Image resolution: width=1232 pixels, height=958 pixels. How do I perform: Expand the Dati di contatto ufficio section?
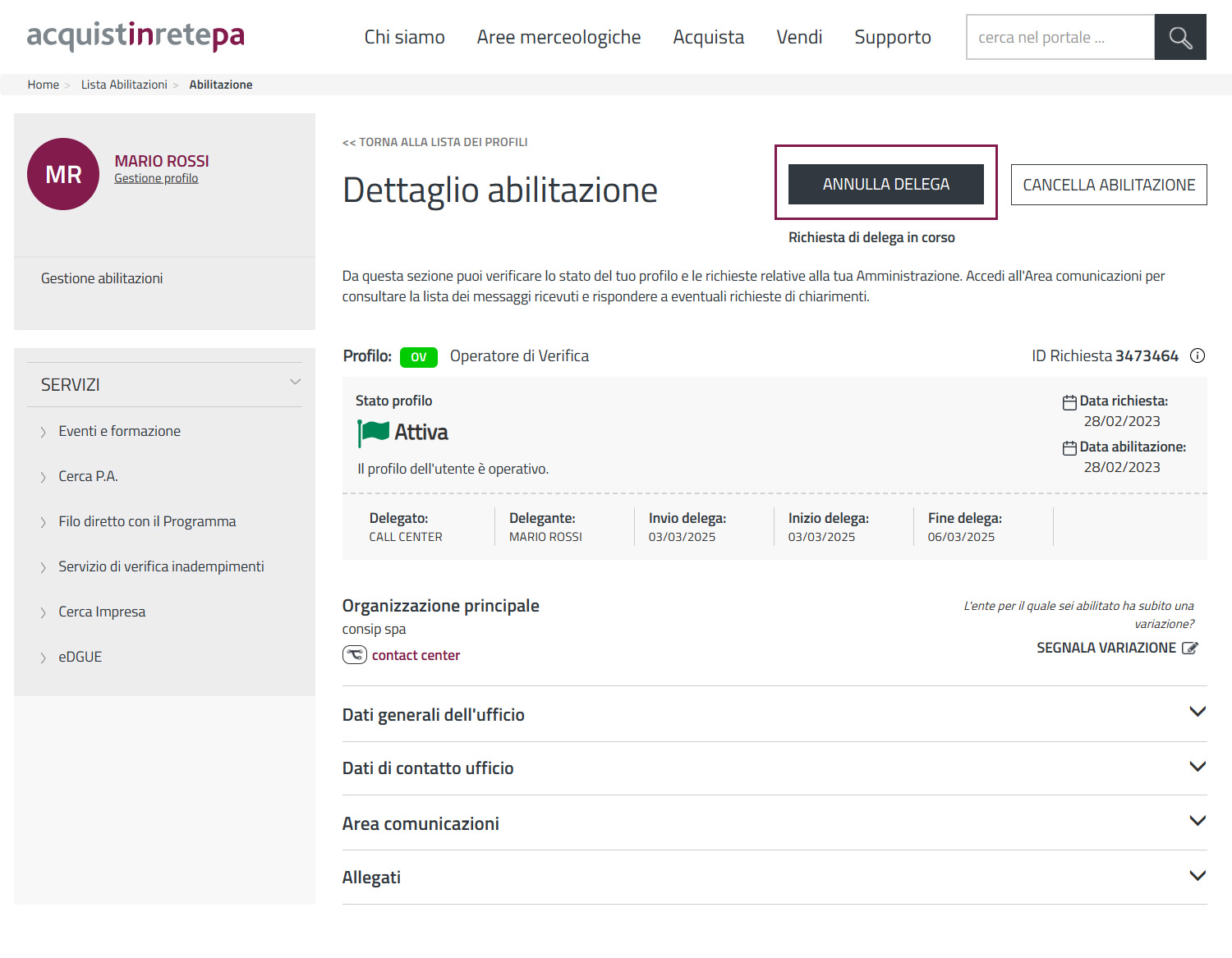coord(1198,767)
